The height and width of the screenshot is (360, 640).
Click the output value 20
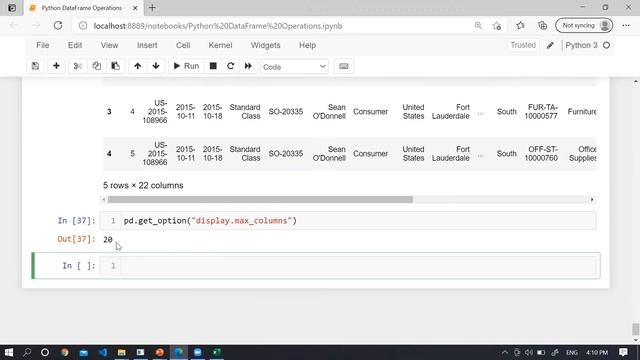[108, 240]
